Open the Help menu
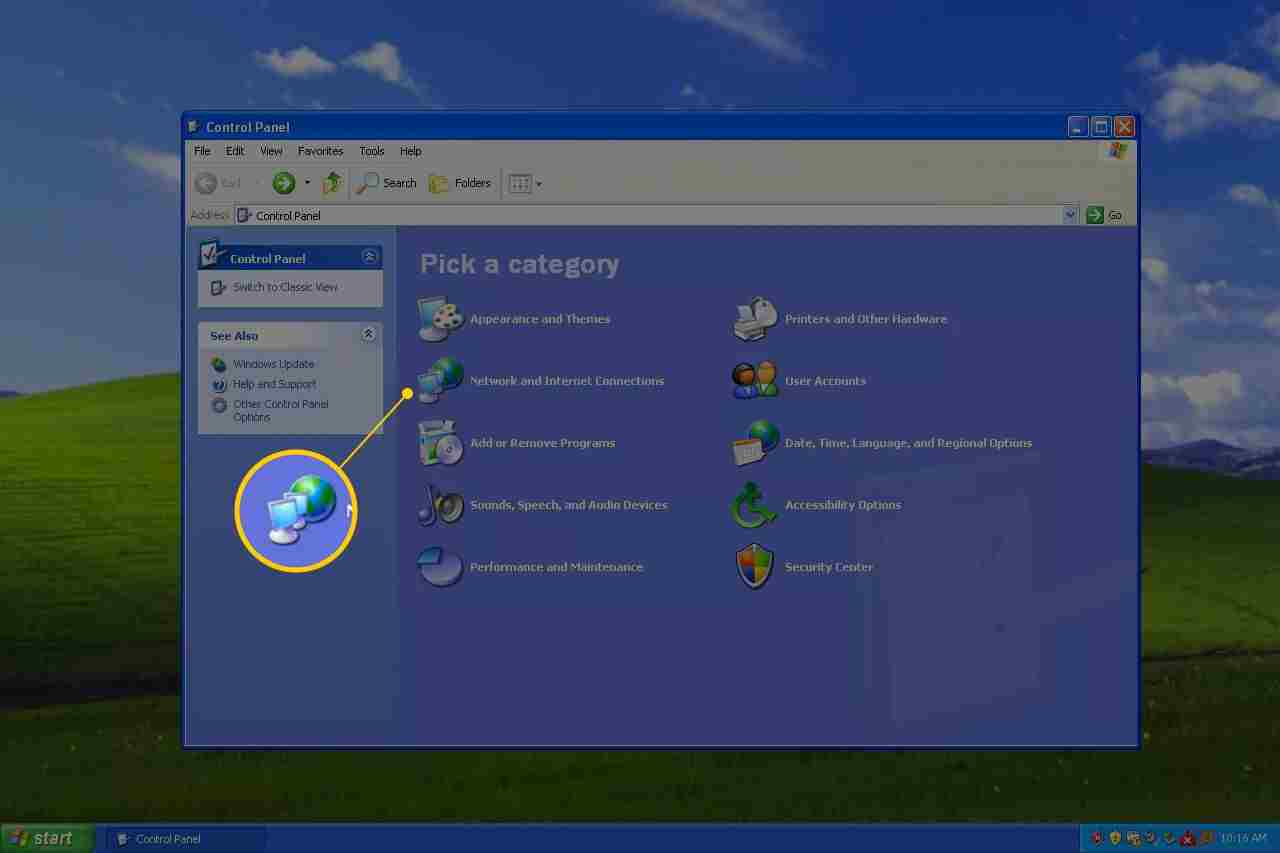Screen dimensions: 1280x853 coord(411,151)
